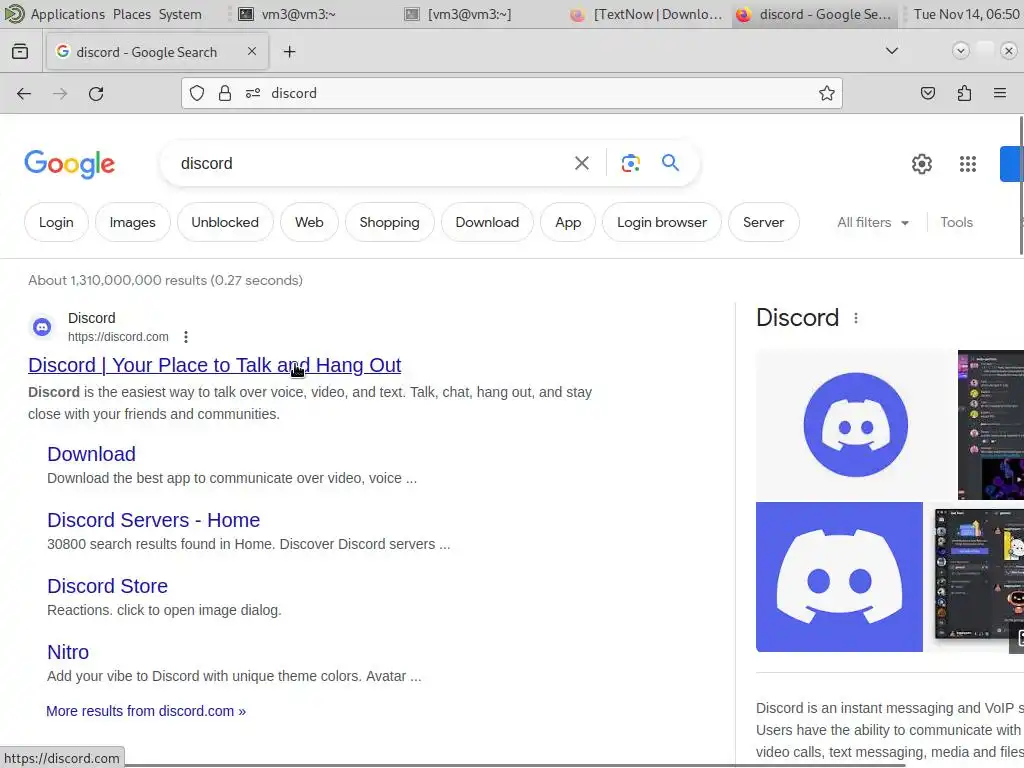Viewport: 1024px width, 768px height.
Task: Open the Firefox View recent browsing icon
Action: click(x=20, y=52)
